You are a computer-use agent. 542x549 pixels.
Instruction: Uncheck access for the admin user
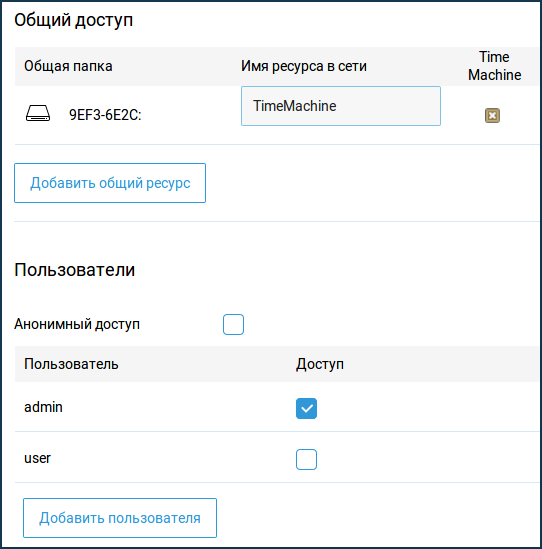click(x=306, y=408)
